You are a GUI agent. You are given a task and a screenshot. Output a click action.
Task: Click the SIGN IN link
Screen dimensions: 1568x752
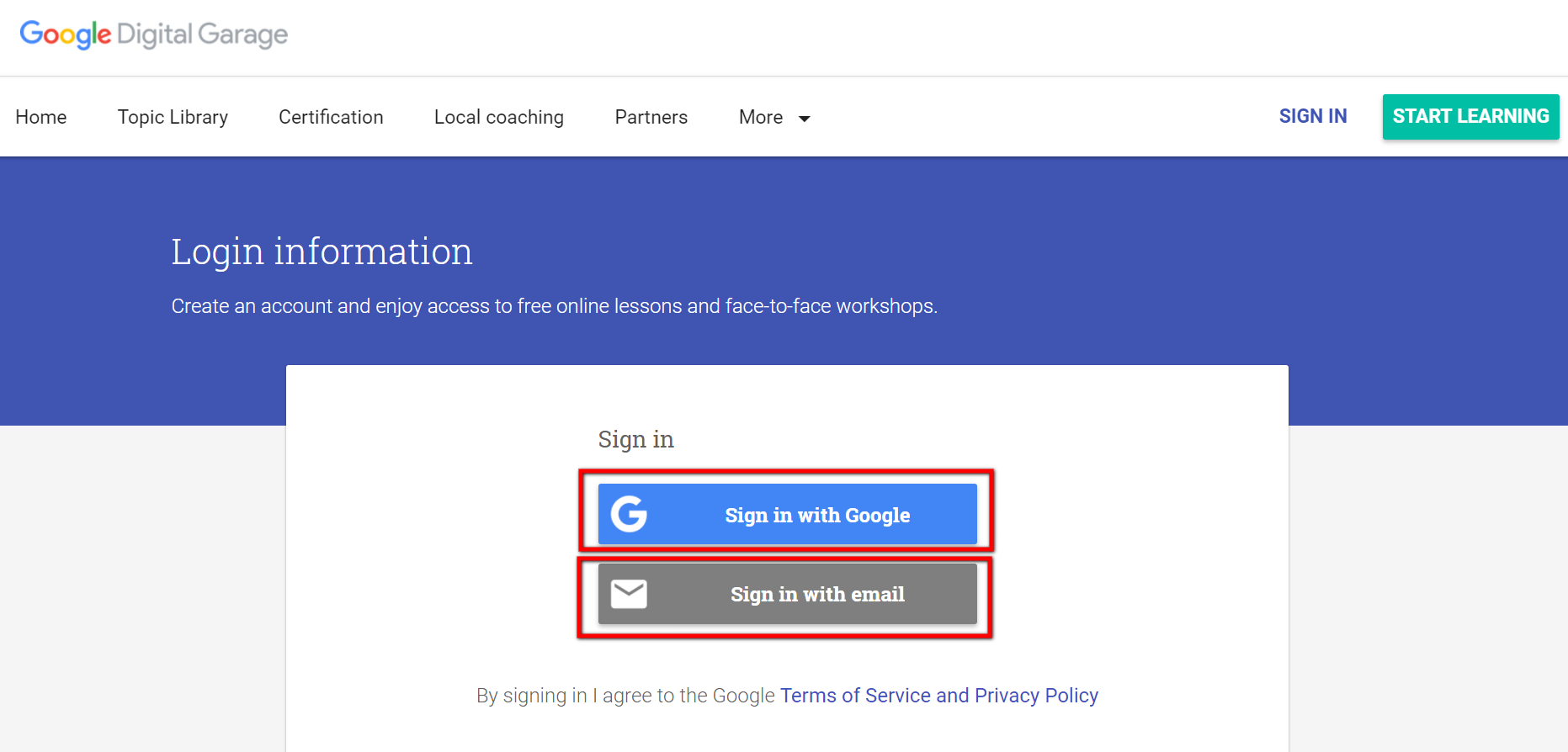1313,116
